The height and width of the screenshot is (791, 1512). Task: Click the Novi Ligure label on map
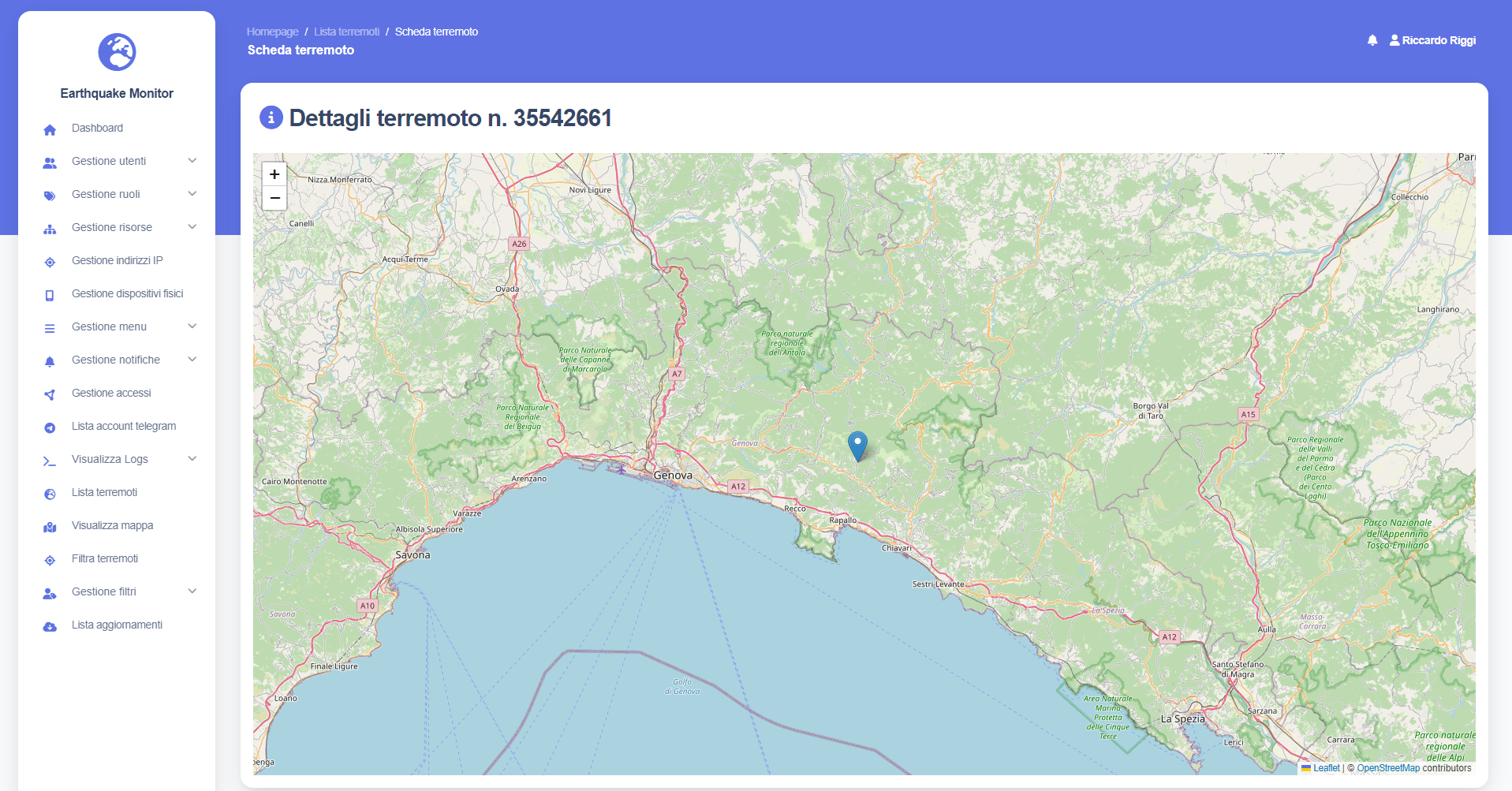(x=590, y=190)
